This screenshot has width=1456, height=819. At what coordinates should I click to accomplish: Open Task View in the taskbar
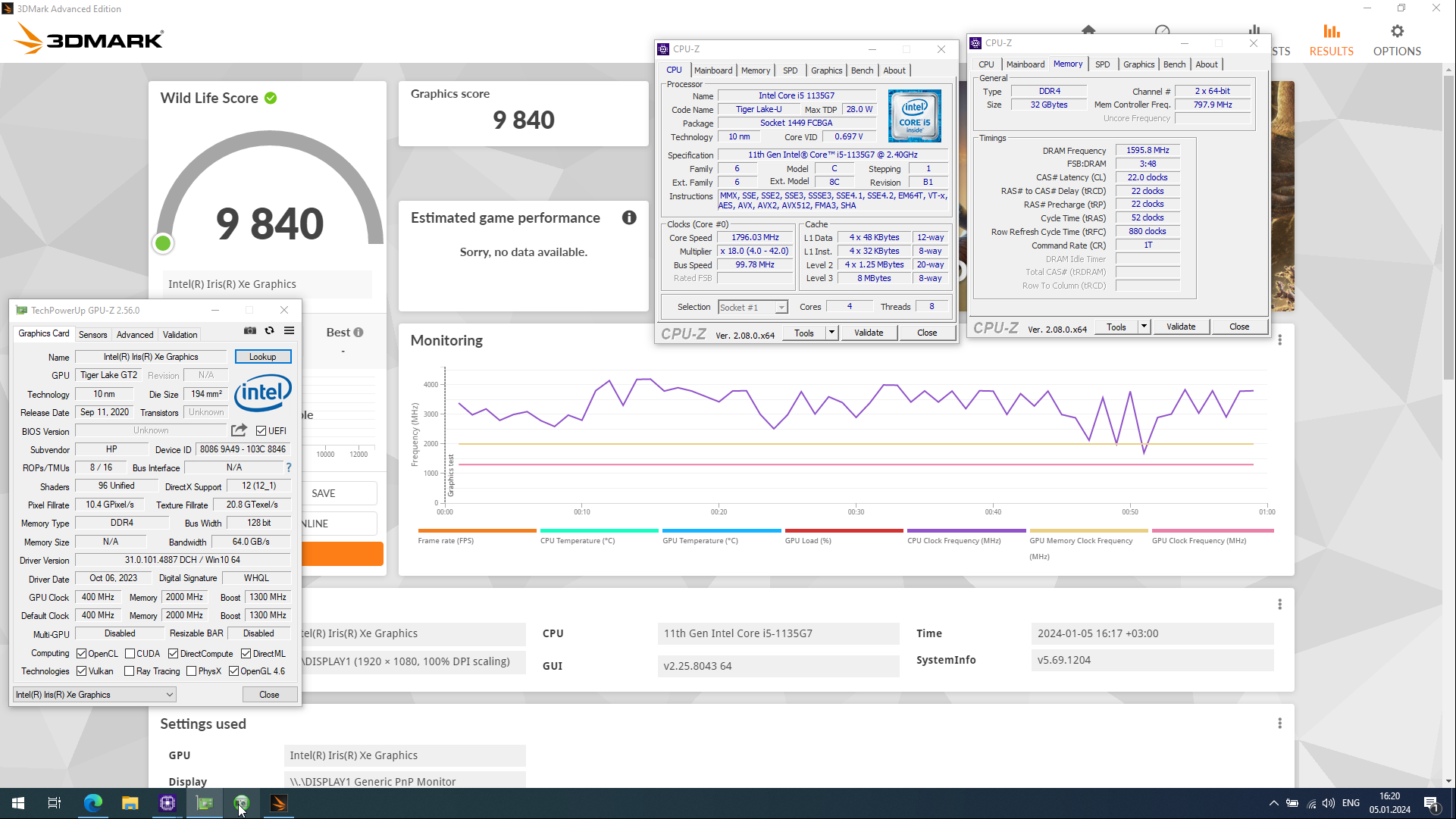(x=55, y=803)
